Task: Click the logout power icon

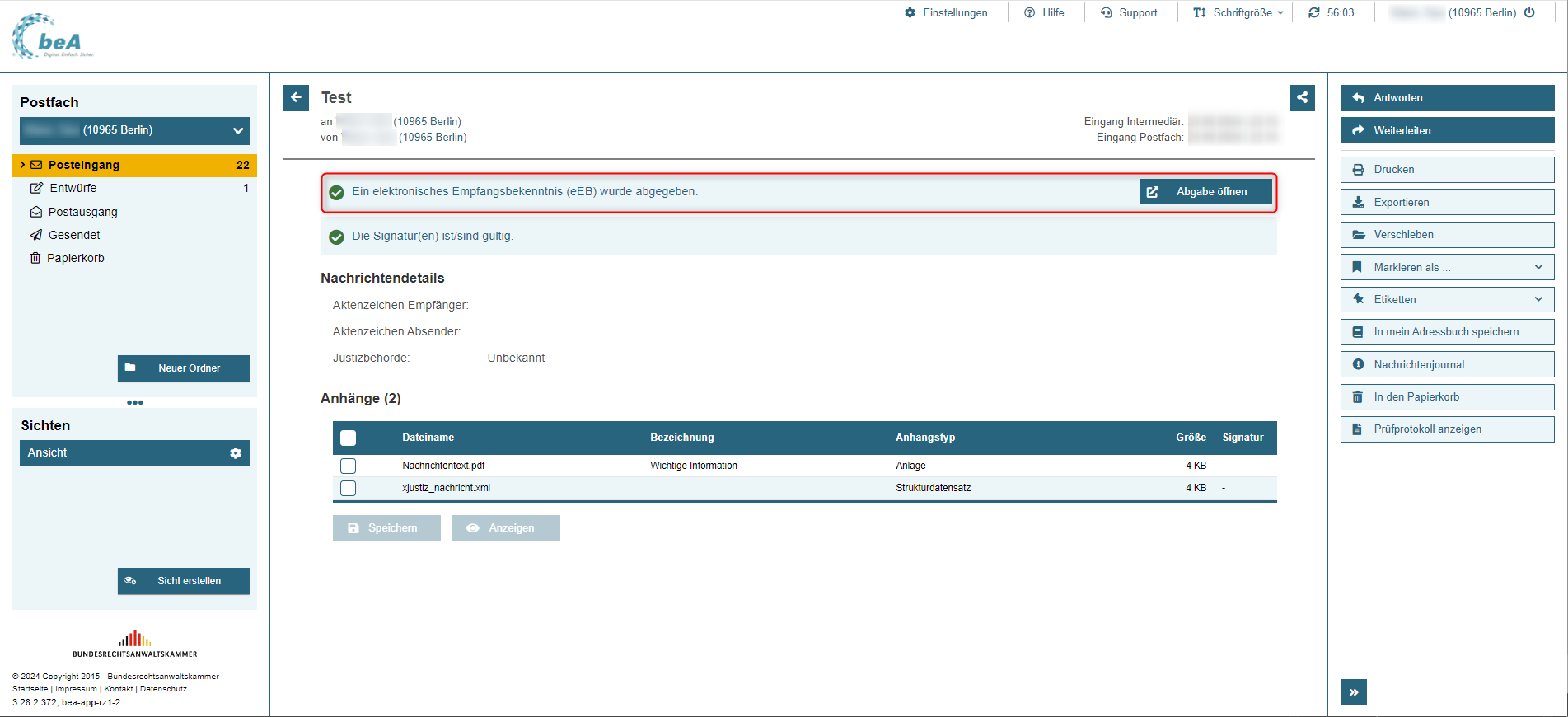Action: [1529, 12]
